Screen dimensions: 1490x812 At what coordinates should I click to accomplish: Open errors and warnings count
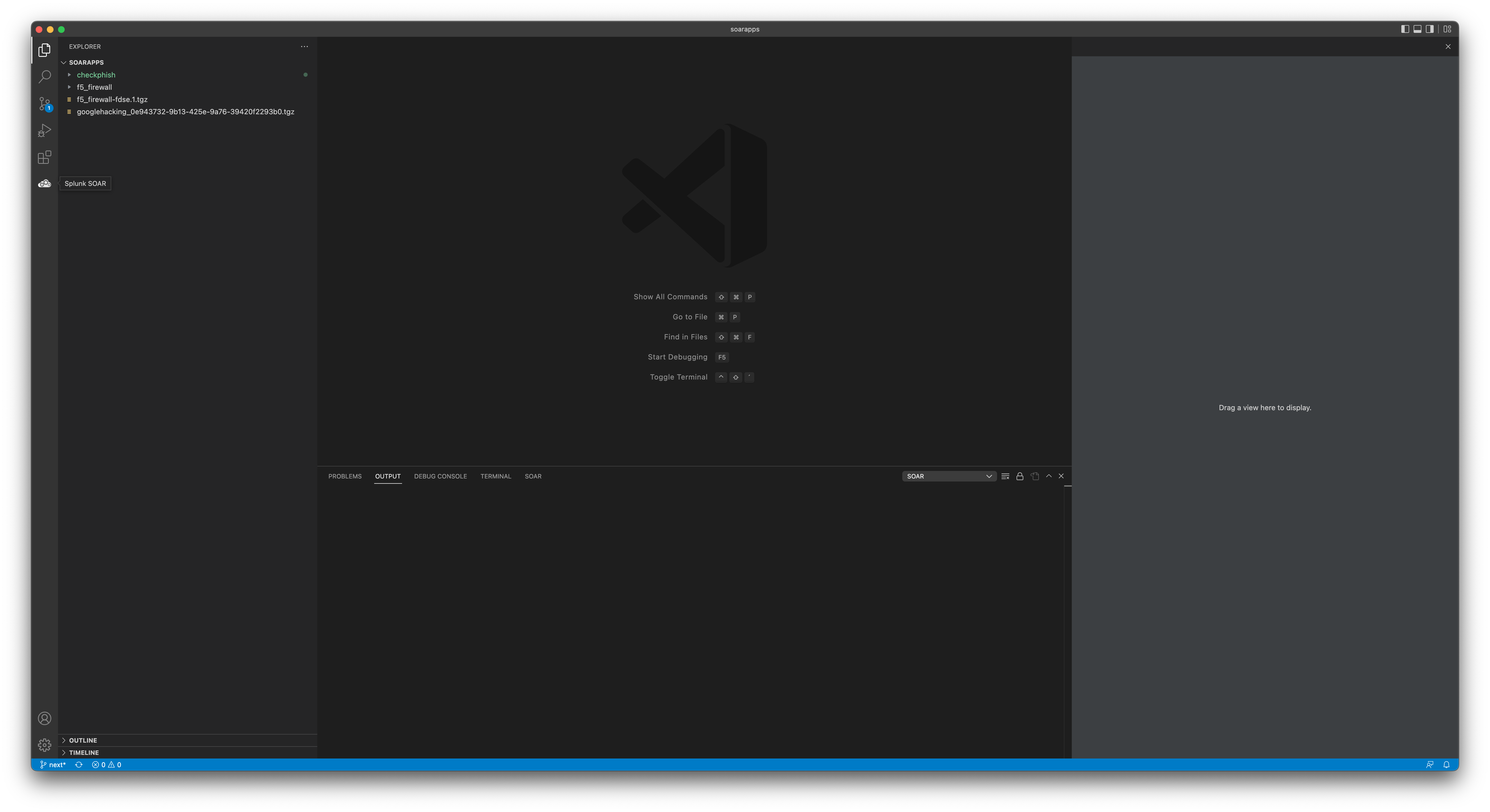[107, 765]
